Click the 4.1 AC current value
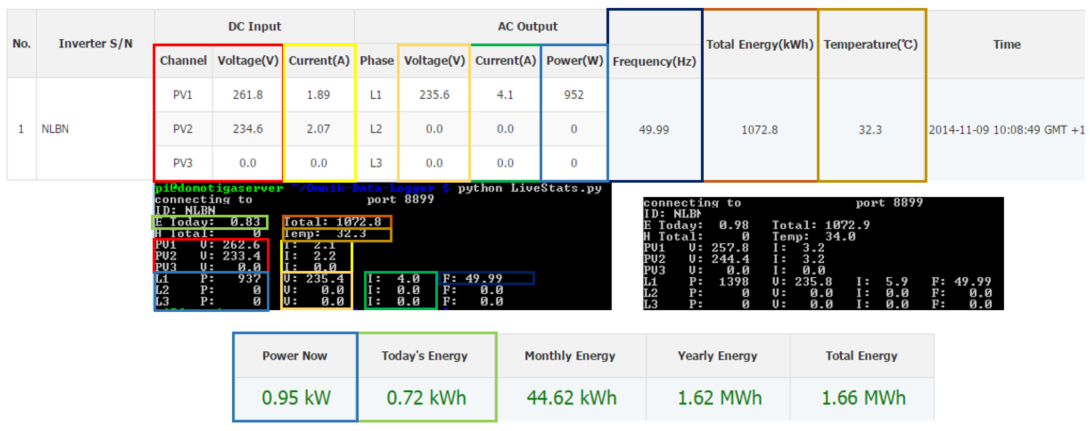The width and height of the screenshot is (1090, 431). [505, 95]
